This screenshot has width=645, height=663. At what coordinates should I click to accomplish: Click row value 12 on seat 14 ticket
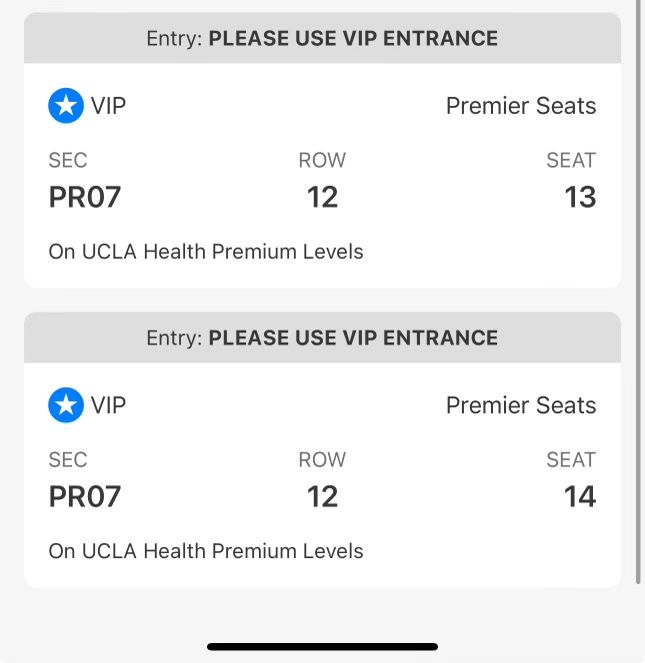pyautogui.click(x=322, y=496)
